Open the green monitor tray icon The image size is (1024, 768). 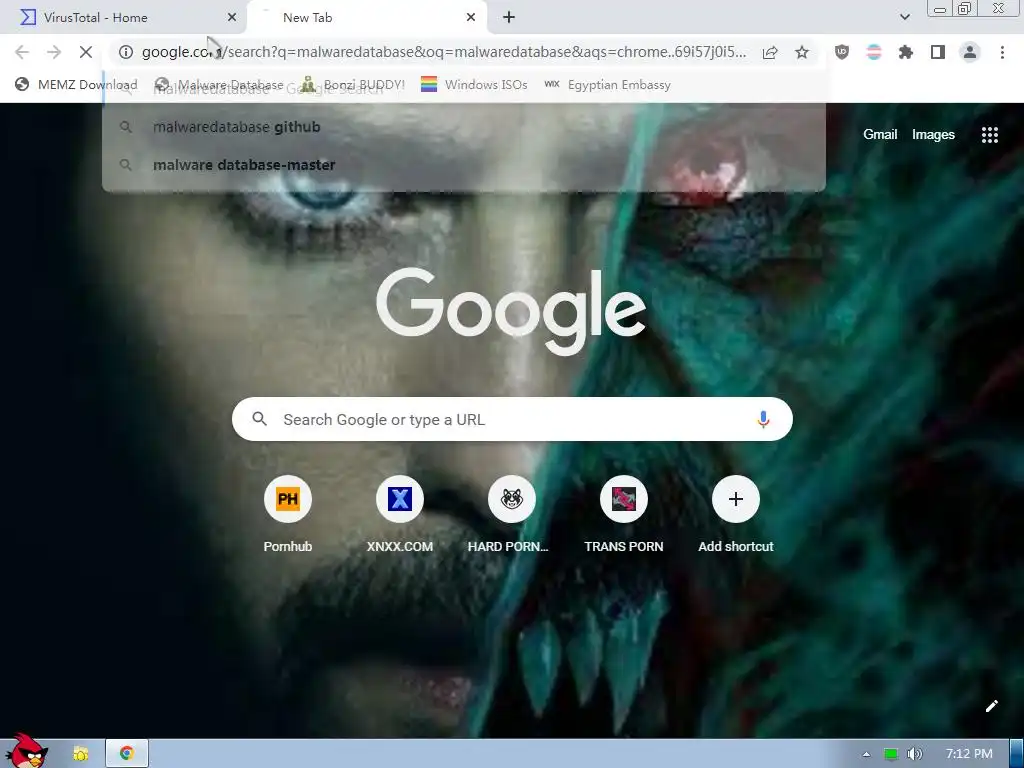[890, 754]
